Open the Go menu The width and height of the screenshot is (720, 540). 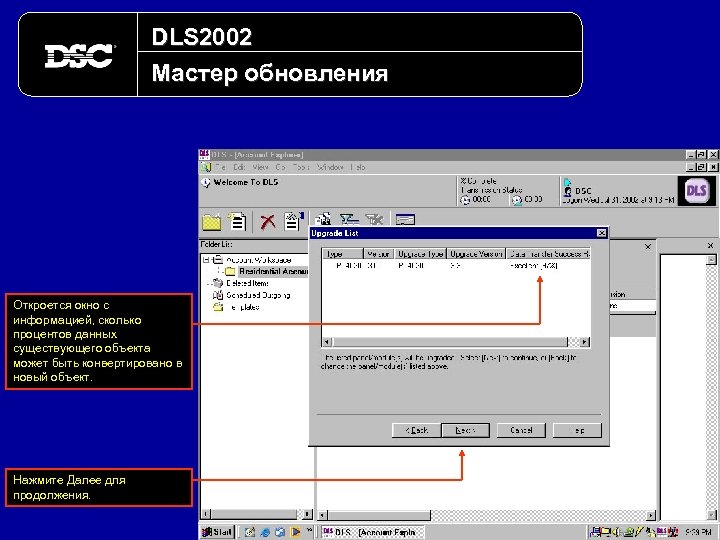tap(281, 167)
